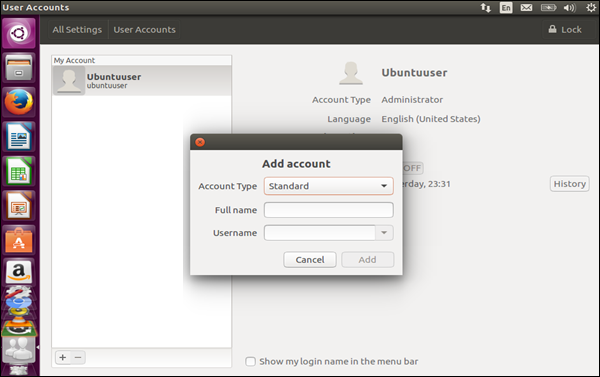
Task: Open the Amazon launcher icon
Action: point(18,273)
